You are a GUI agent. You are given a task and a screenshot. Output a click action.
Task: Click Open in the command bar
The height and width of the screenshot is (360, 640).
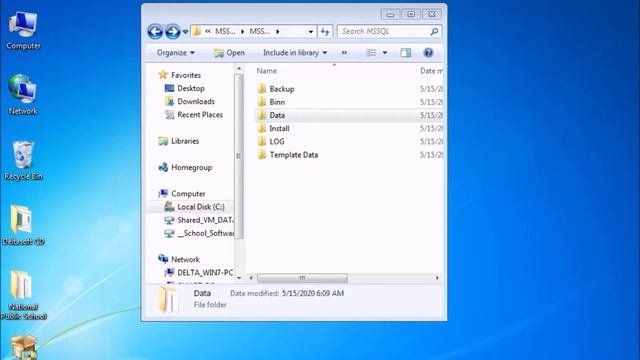(229, 53)
